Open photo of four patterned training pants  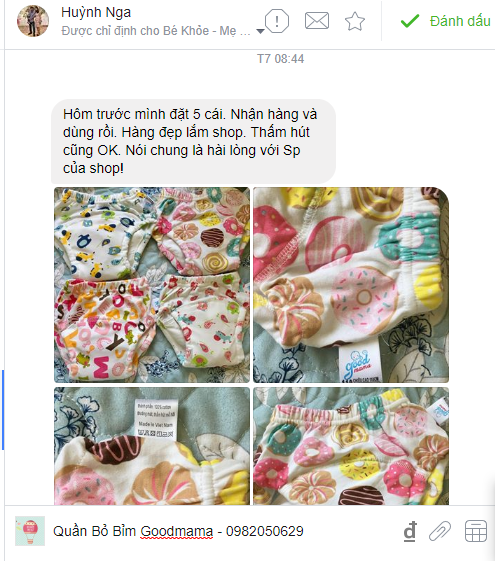152,285
